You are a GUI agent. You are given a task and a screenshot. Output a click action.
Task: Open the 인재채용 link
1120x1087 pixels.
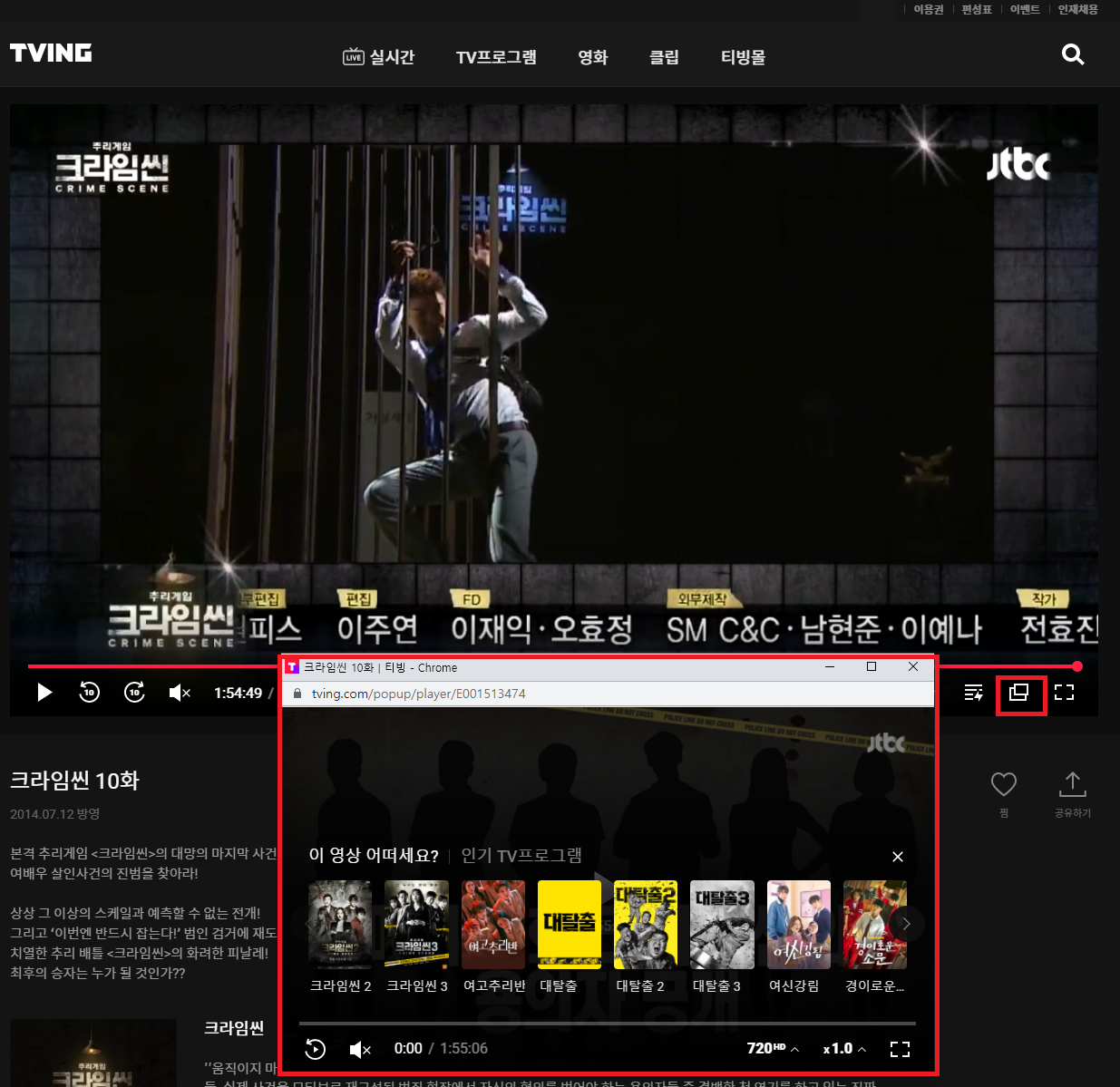coord(1077,9)
